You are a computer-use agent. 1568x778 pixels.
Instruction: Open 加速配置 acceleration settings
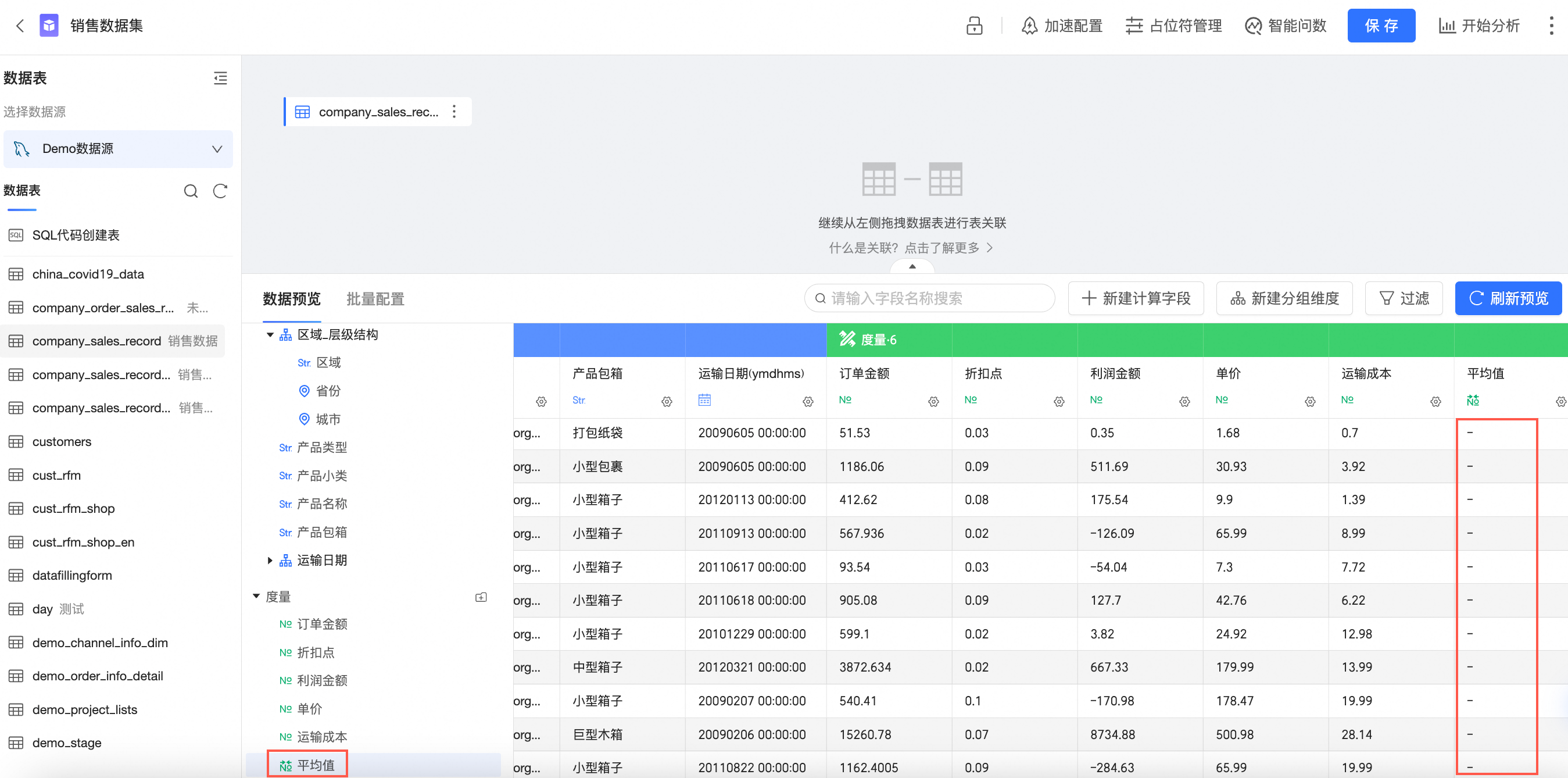pyautogui.click(x=1062, y=26)
